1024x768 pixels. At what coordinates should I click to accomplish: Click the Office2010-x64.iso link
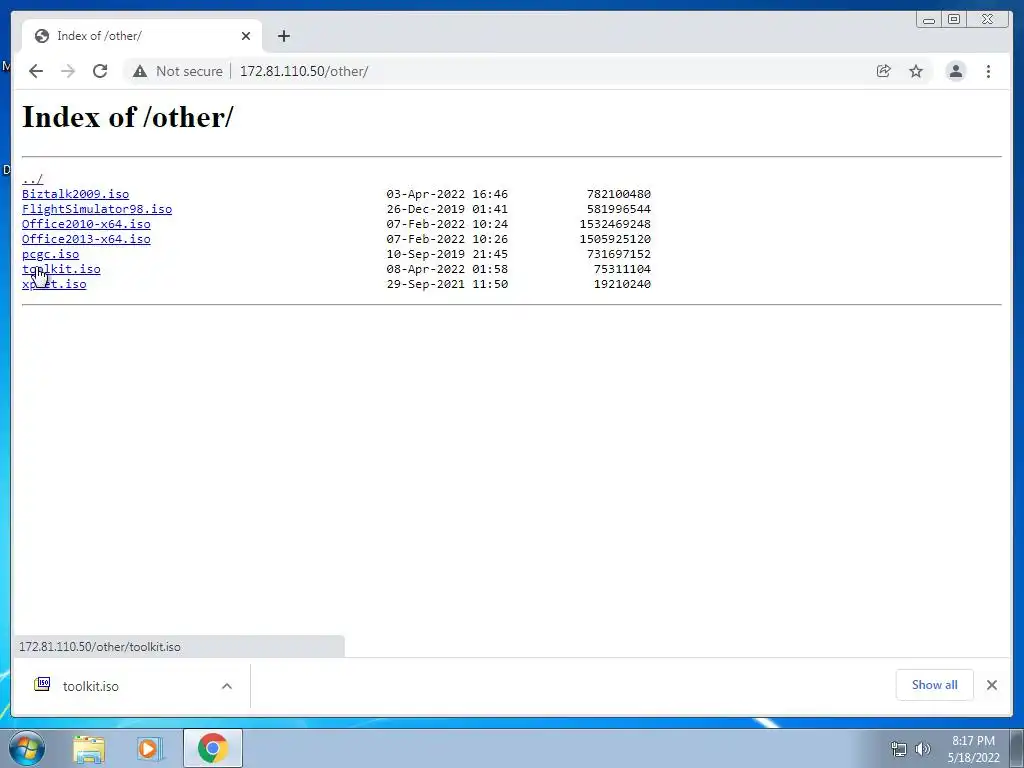tap(86, 224)
